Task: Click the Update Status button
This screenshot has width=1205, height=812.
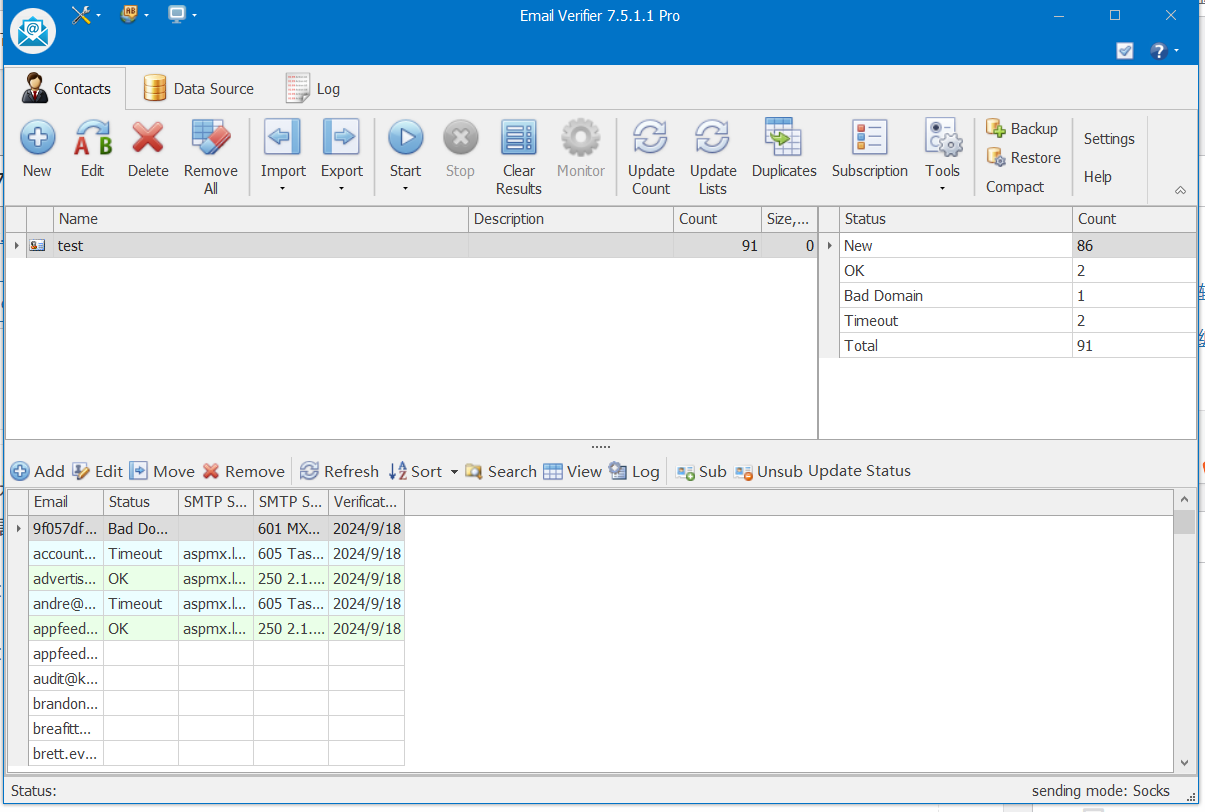Action: coord(859,471)
